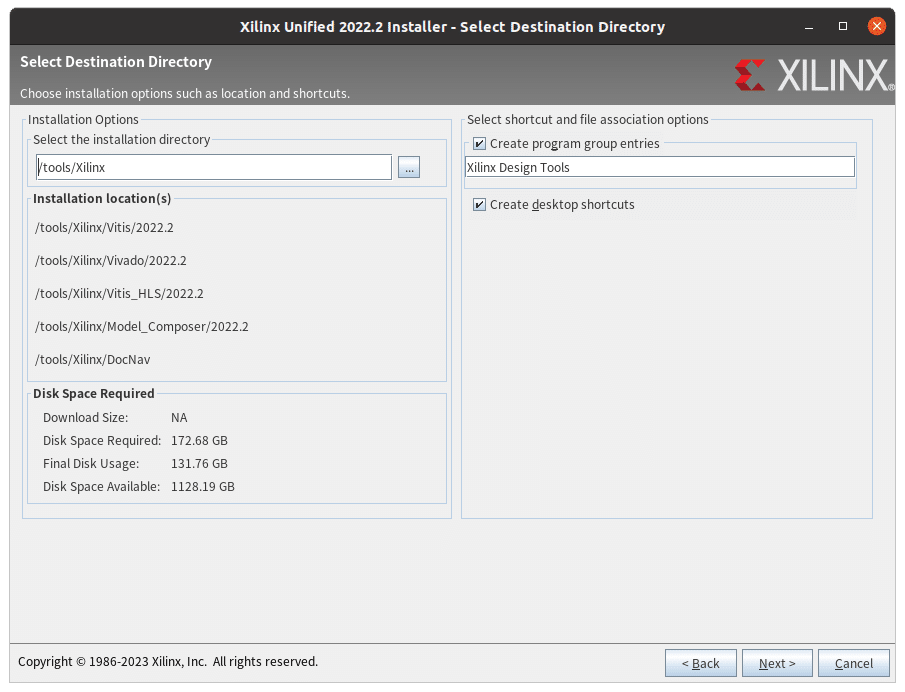905x692 pixels.
Task: Click the Installation location(s) panel header
Action: click(103, 198)
